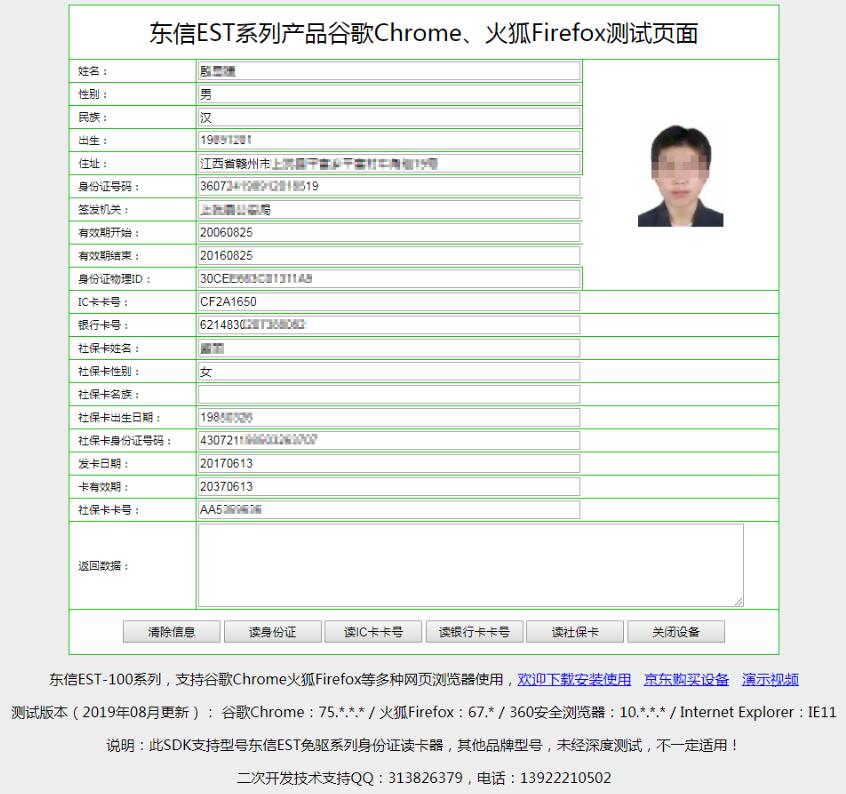
Task: Select the 住址 address input field
Action: pyautogui.click(x=388, y=163)
